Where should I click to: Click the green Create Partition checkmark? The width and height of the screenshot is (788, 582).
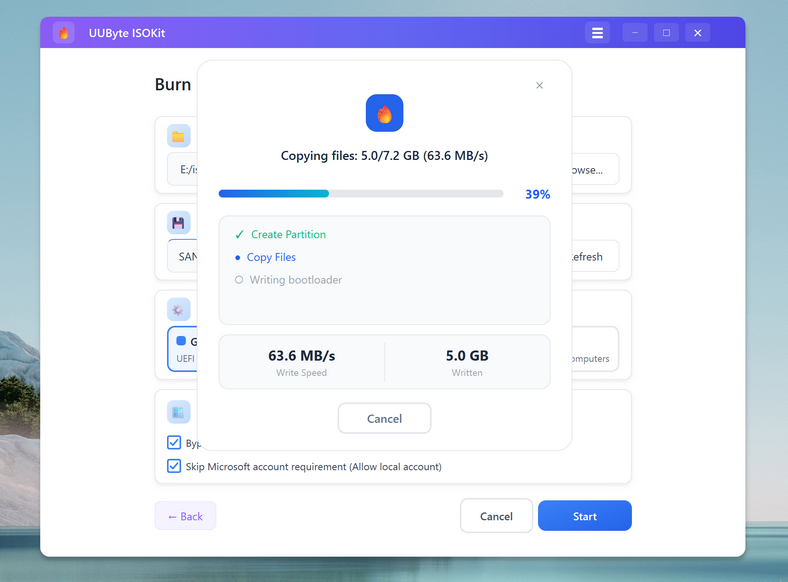240,235
